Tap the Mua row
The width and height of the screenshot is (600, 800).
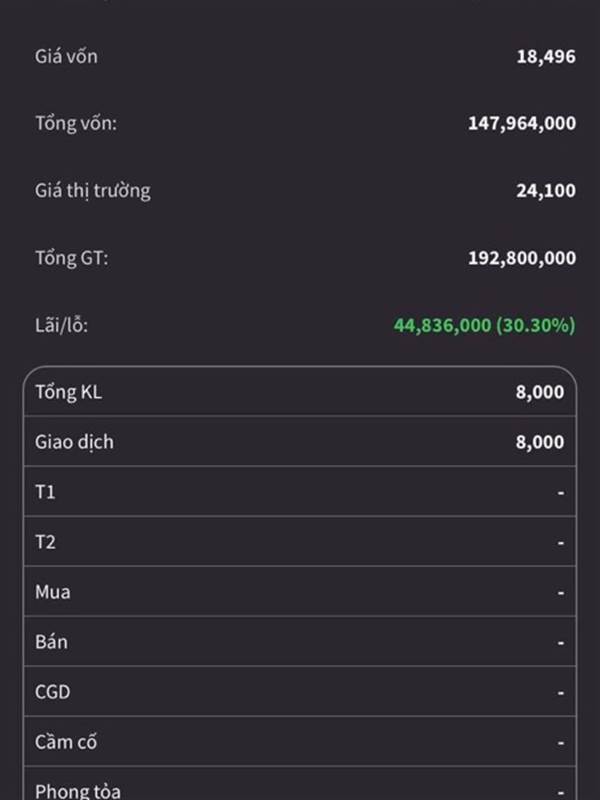pyautogui.click(x=300, y=591)
